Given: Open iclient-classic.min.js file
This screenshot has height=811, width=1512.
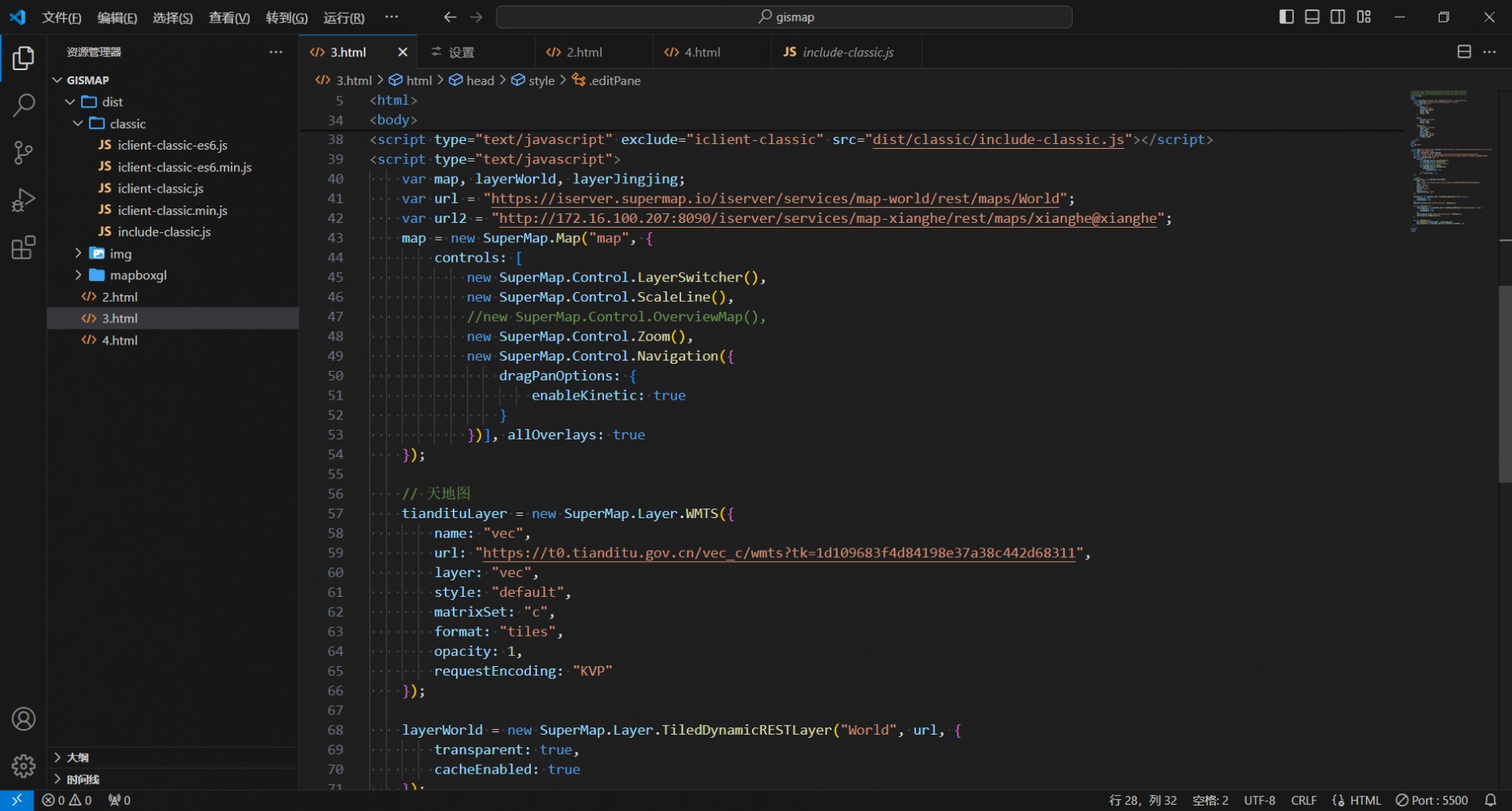Looking at the screenshot, I should point(173,210).
